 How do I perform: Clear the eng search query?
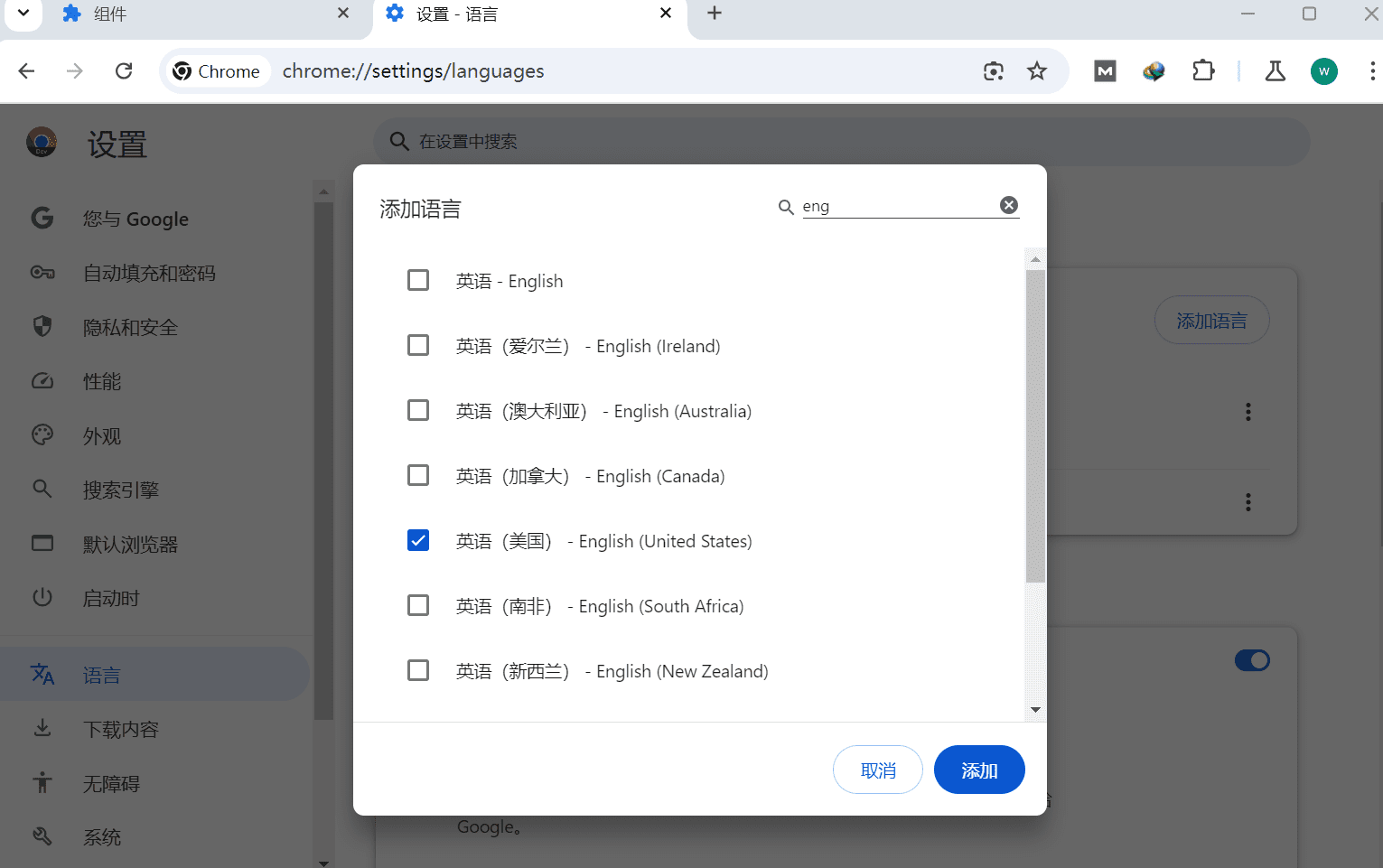1009,204
